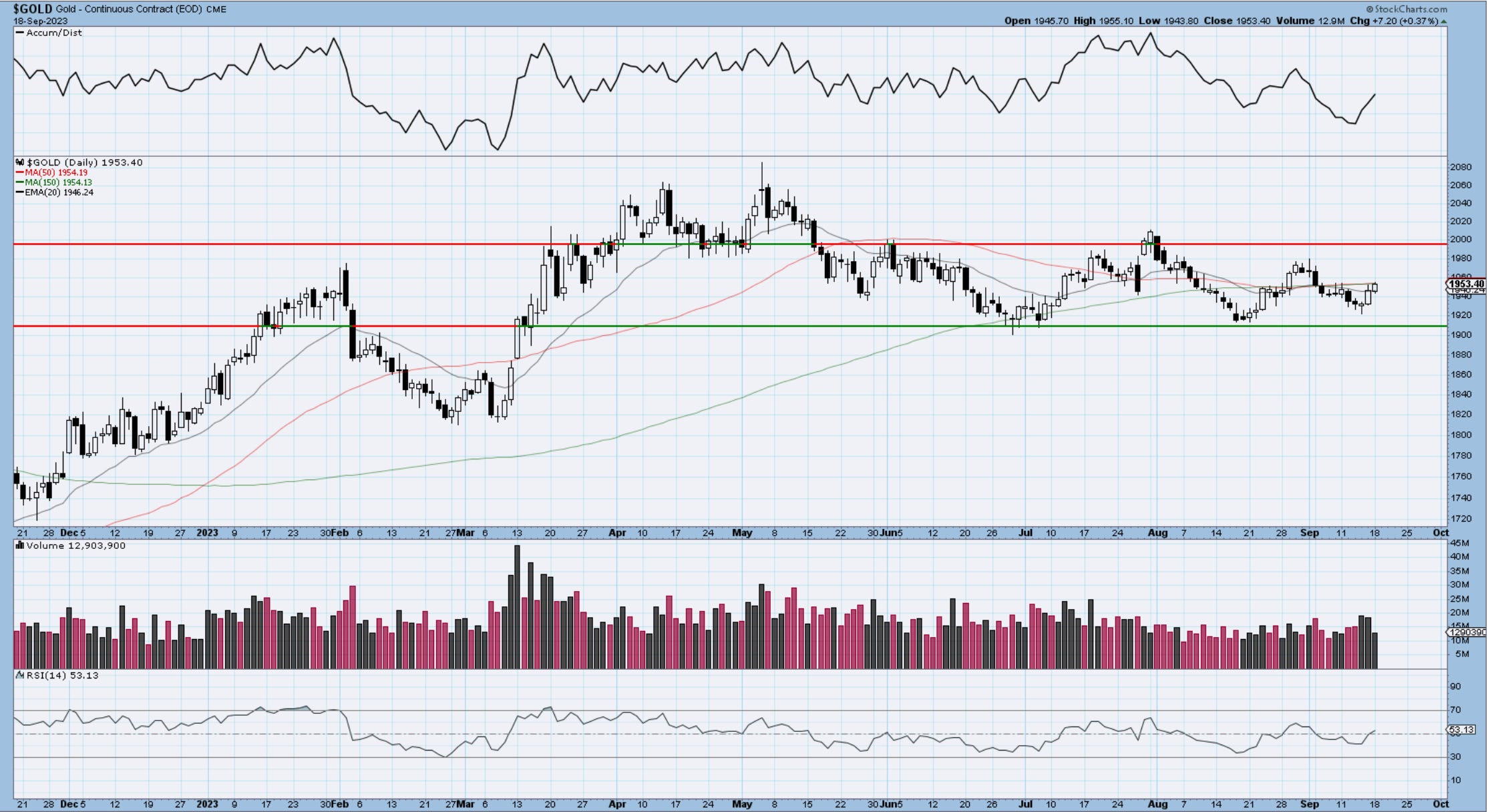
Task: Click the May label on lower time axis
Action: 742,804
